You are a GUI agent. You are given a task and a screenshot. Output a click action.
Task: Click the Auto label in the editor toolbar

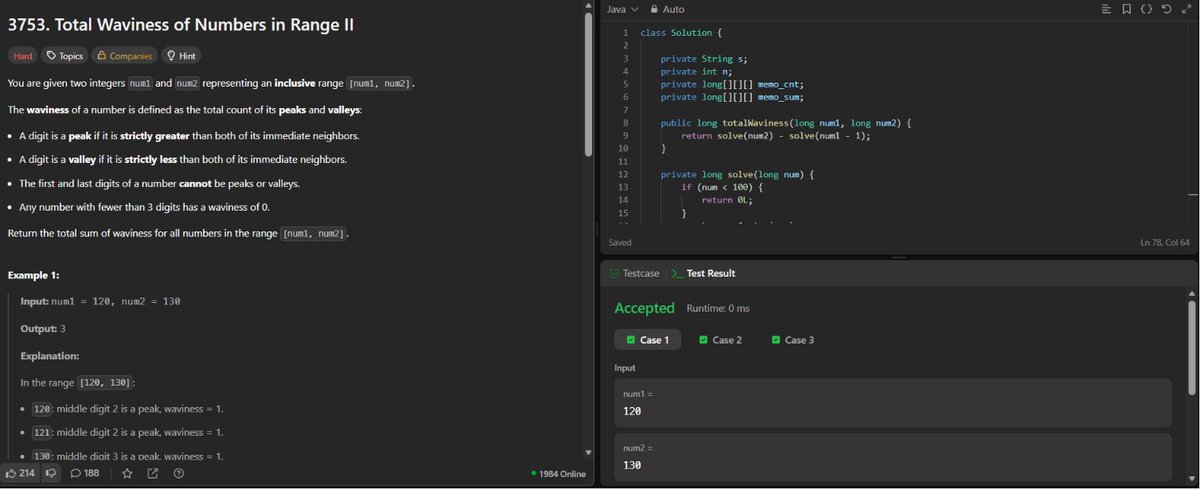tap(673, 9)
